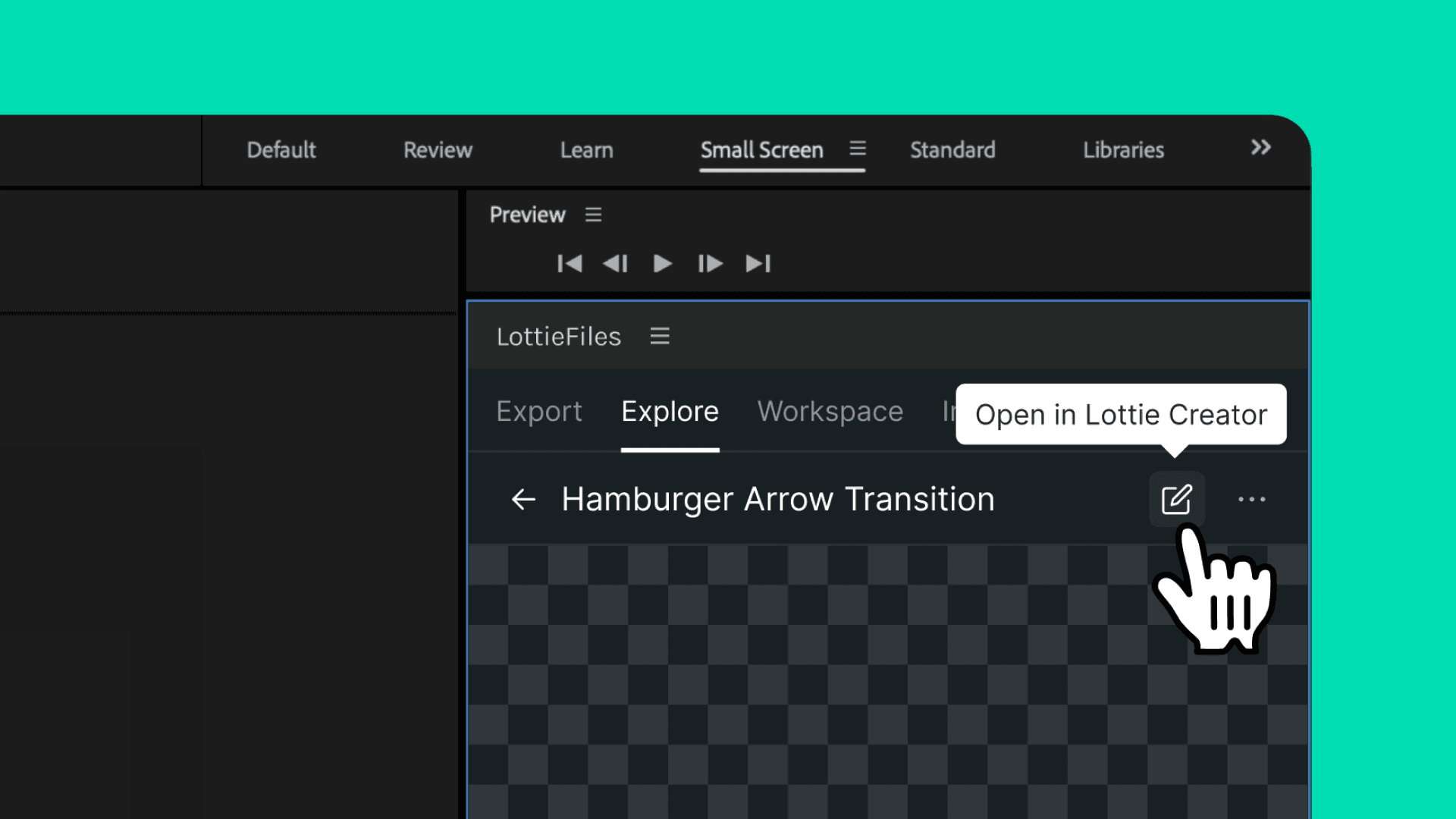Switch to the Workspace tab

(x=830, y=412)
